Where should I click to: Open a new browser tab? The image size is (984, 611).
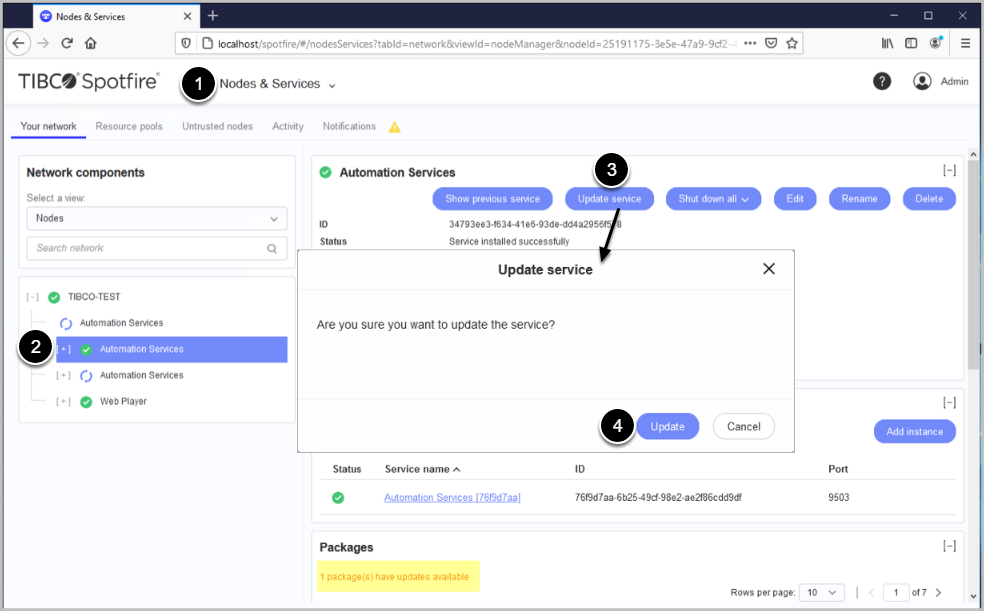[213, 16]
